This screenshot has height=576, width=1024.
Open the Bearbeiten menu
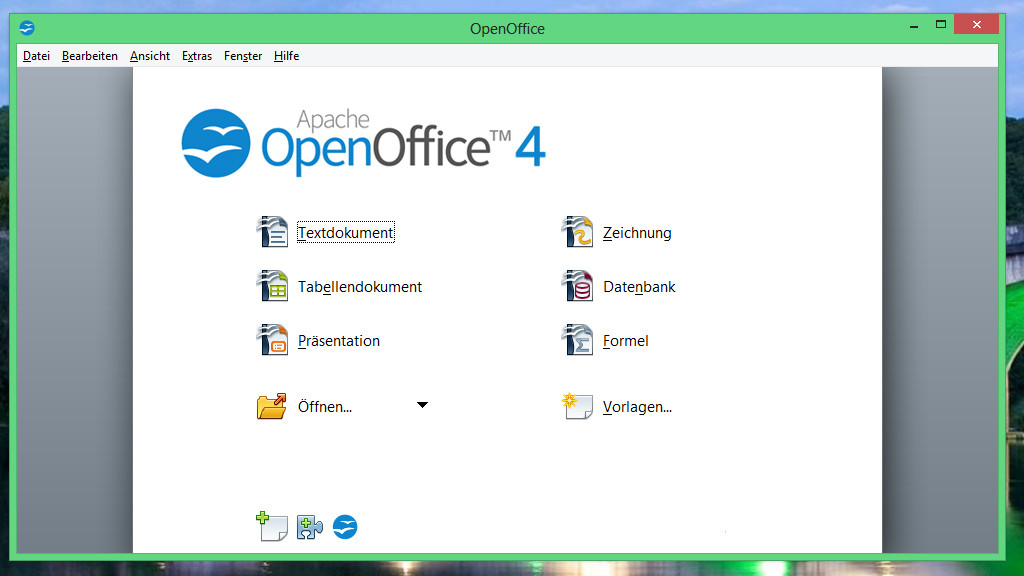click(90, 56)
